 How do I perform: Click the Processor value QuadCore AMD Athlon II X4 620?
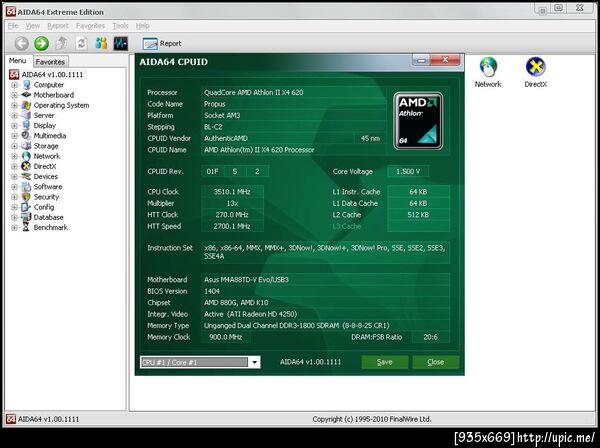point(253,92)
